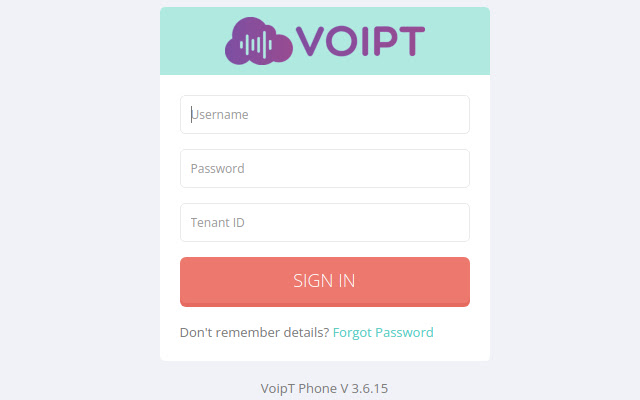Click the white card area beside Forgot Password
This screenshot has height=400, width=640.
[x=462, y=332]
